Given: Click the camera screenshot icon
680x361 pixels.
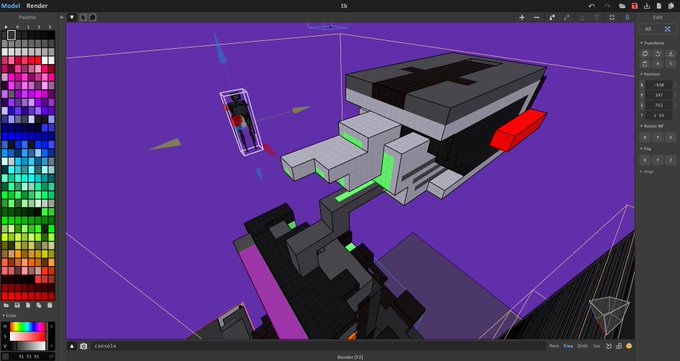Looking at the screenshot, I should tap(84, 346).
